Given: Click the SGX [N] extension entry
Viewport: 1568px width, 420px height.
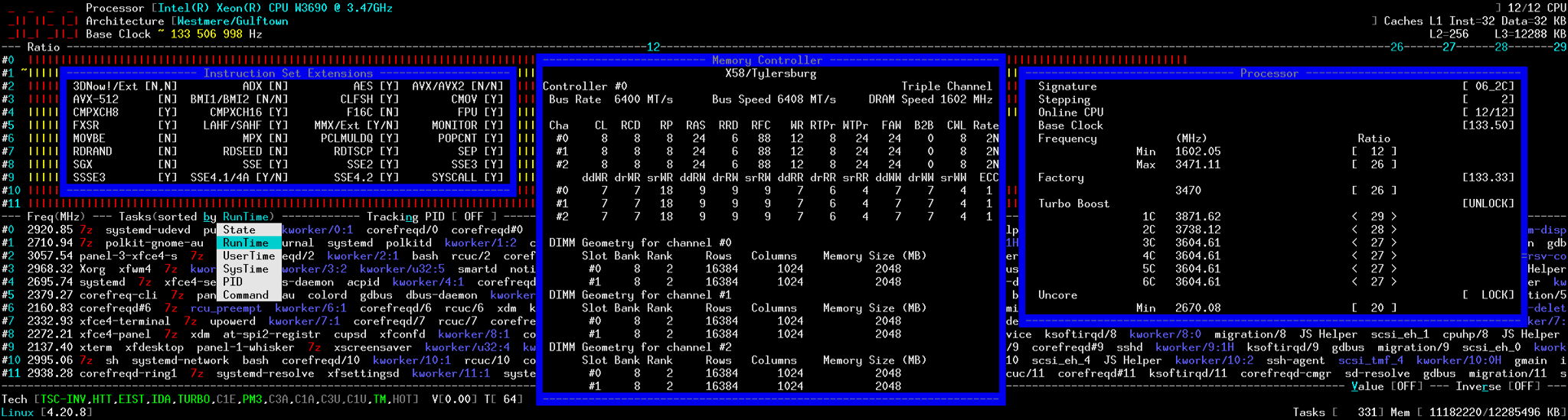Looking at the screenshot, I should click(125, 164).
